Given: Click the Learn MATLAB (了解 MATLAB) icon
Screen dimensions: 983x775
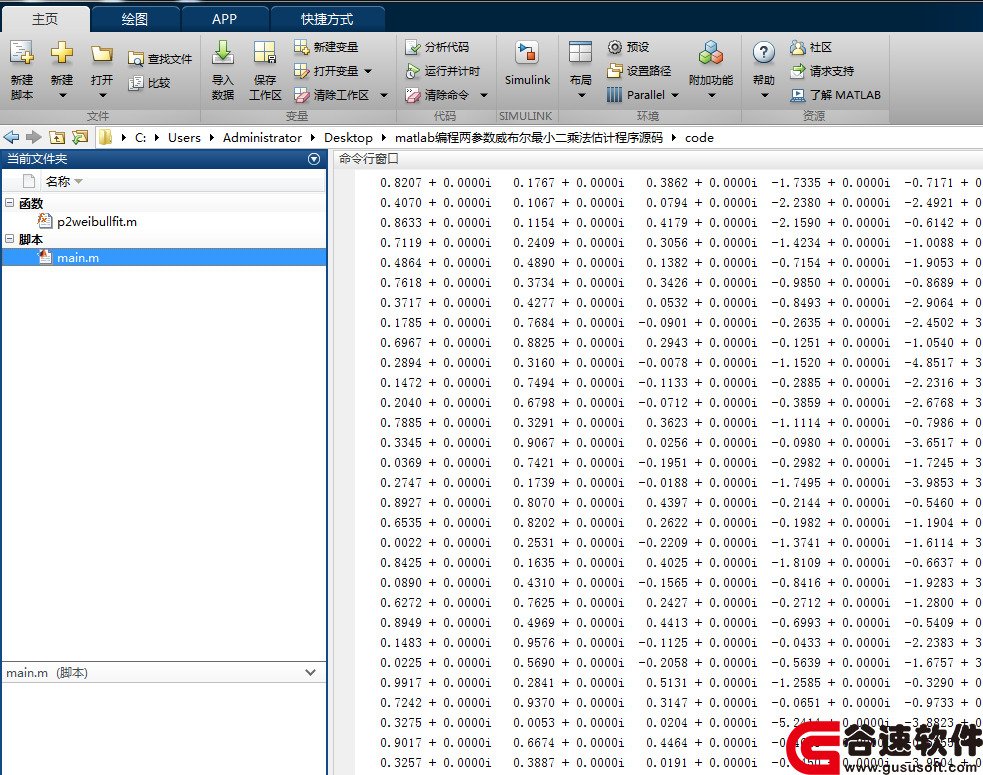Looking at the screenshot, I should (x=797, y=95).
